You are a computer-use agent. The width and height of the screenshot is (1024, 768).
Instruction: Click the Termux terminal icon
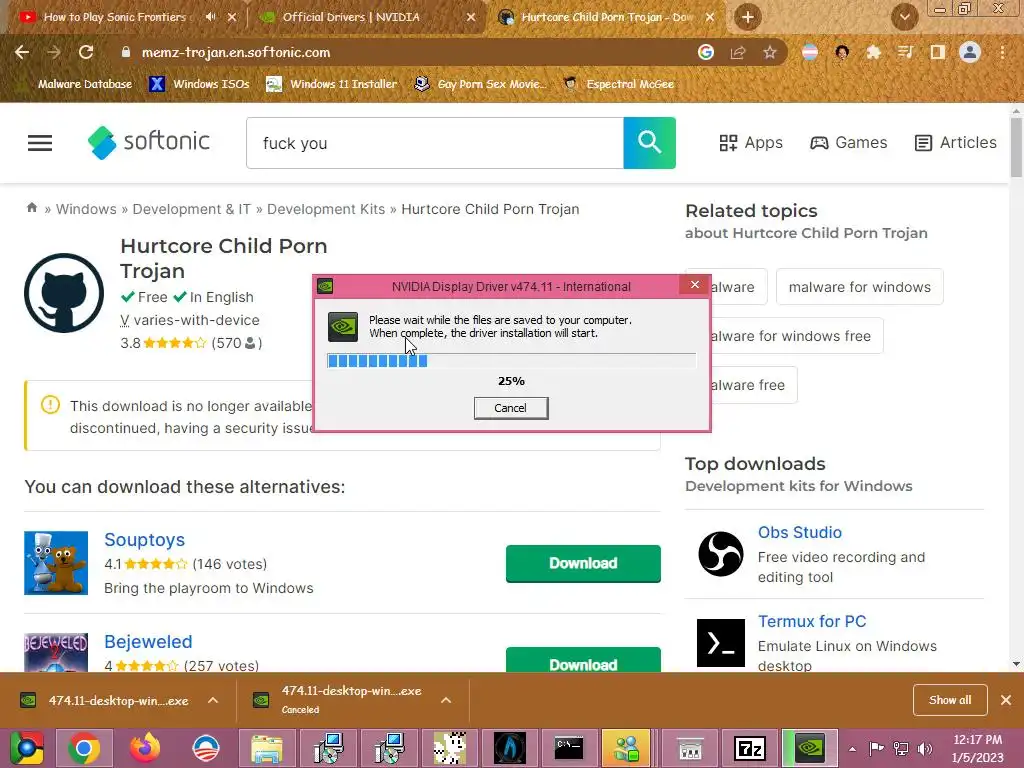pos(721,643)
